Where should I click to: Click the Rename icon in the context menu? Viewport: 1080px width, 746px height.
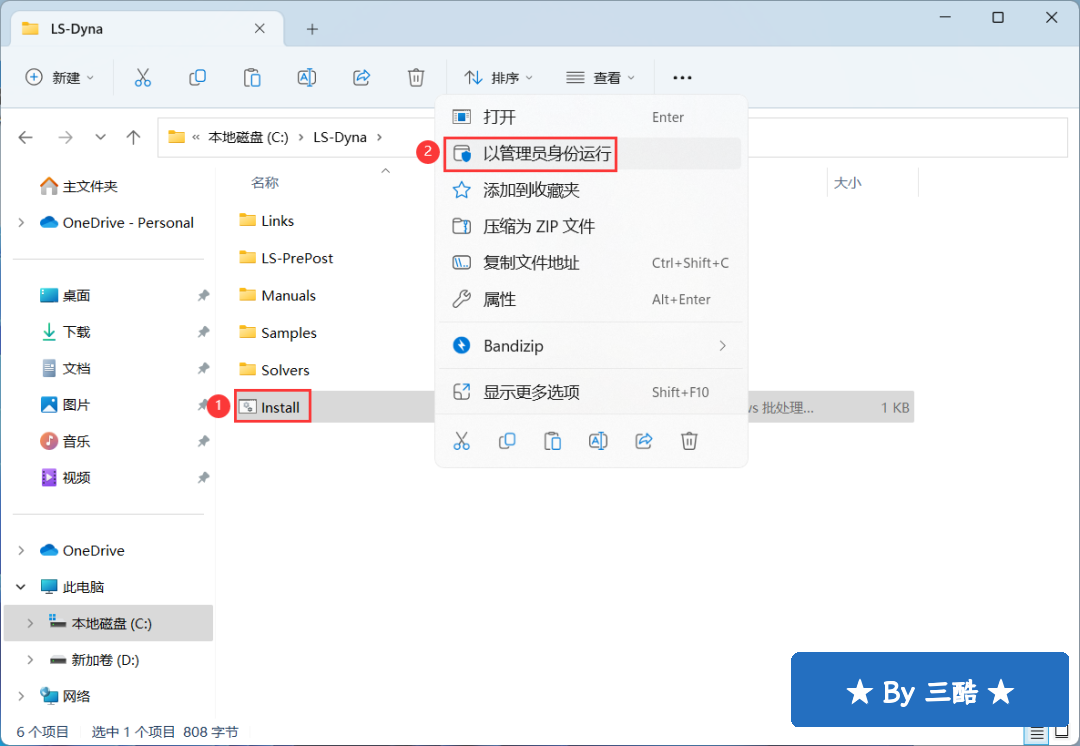pyautogui.click(x=598, y=441)
